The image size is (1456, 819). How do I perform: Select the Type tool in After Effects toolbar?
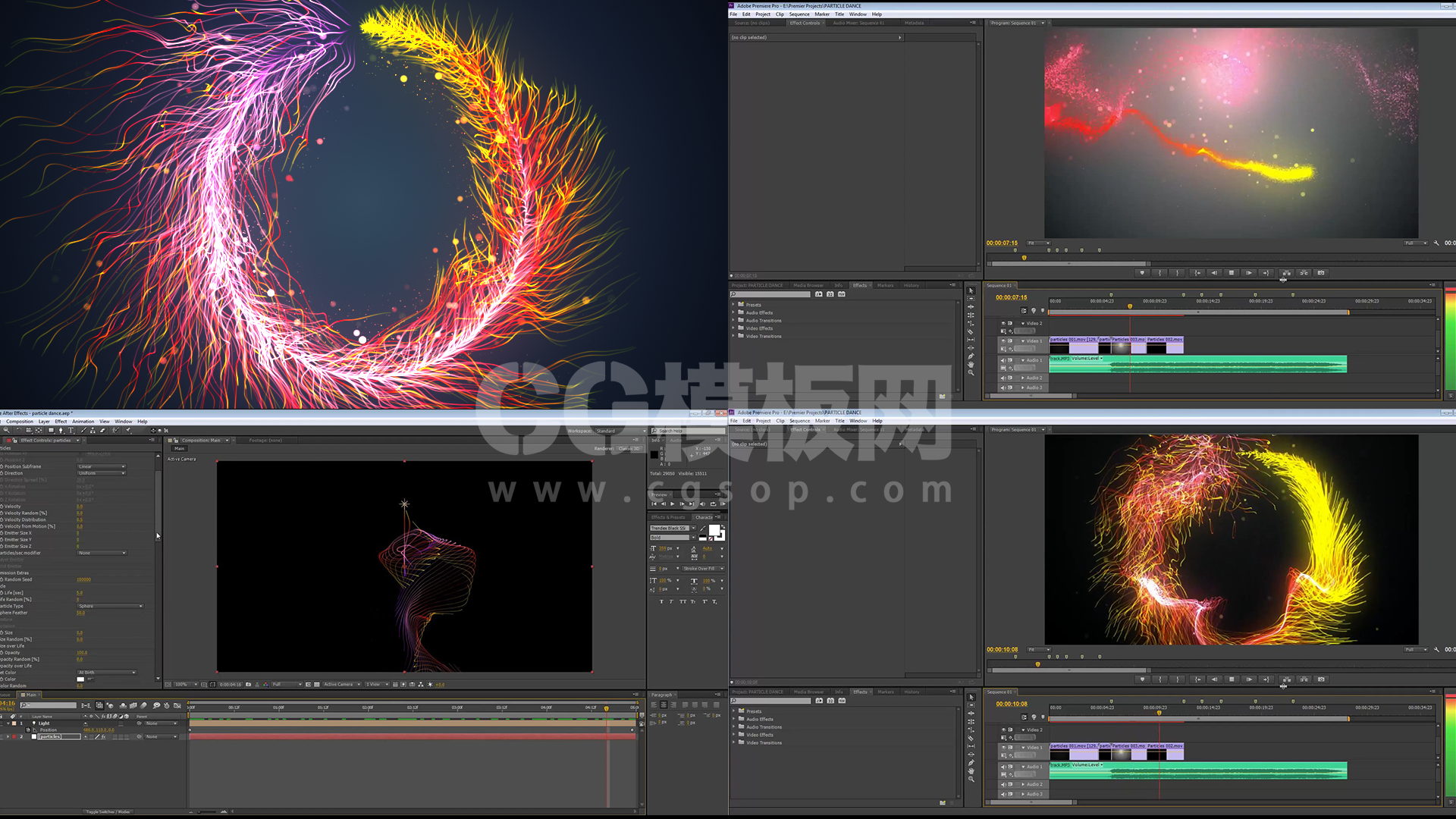pos(71,430)
